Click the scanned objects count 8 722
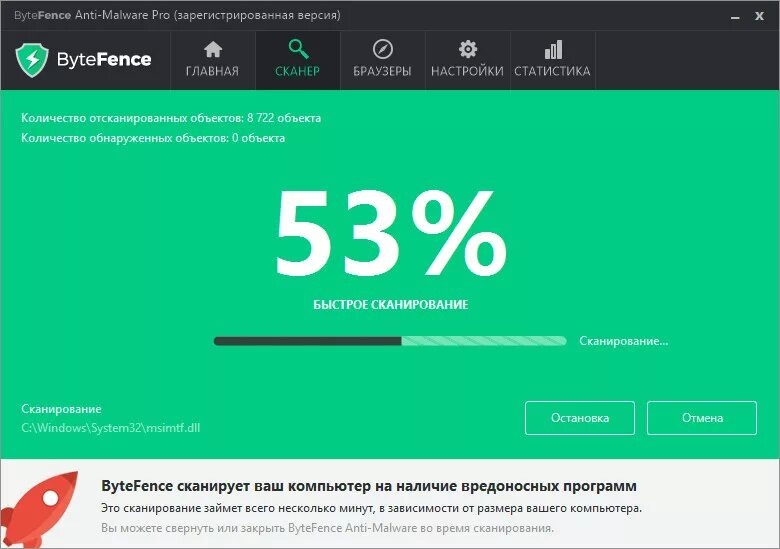 (x=262, y=118)
